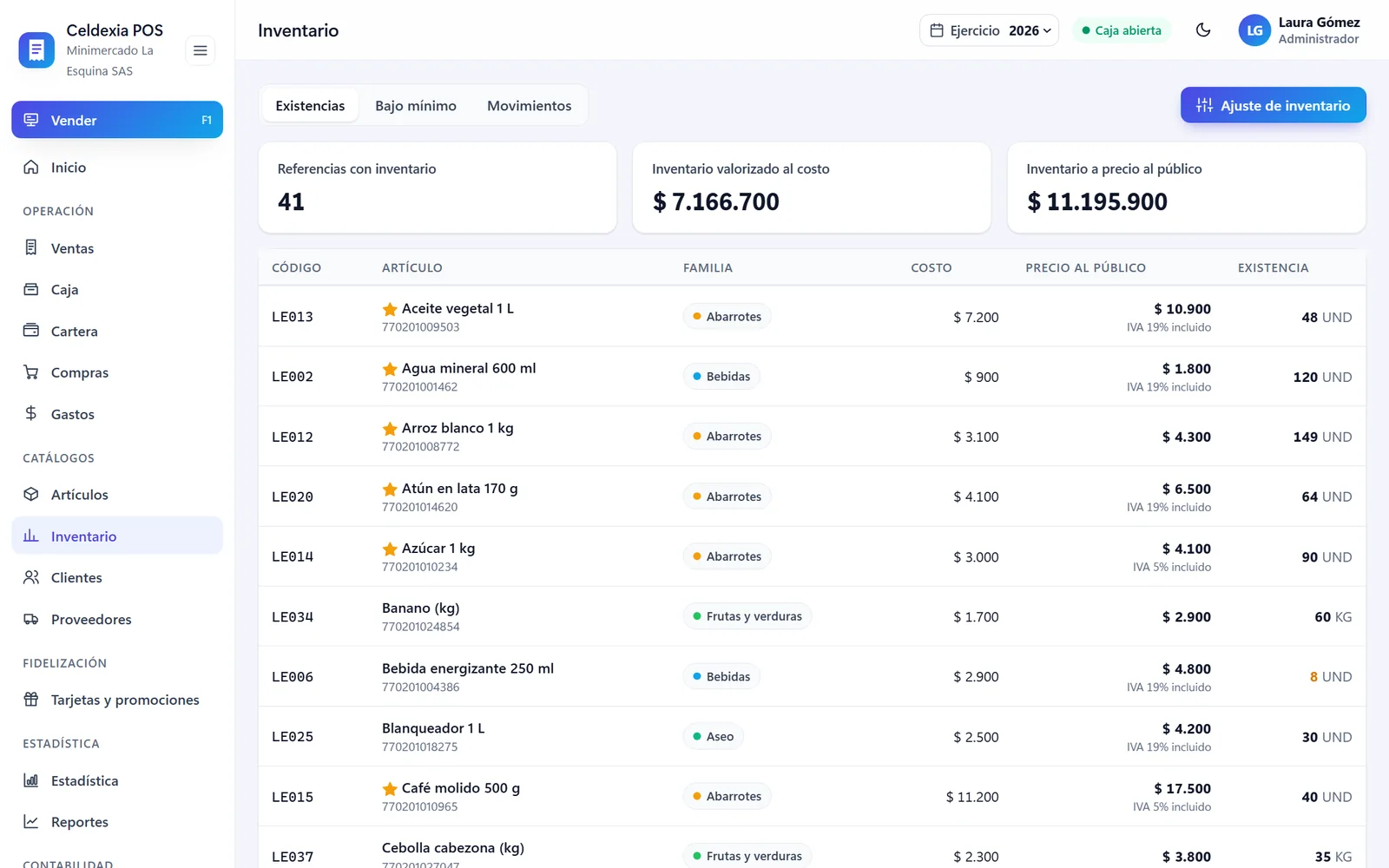Open the Ejercicio 2026 dropdown
1389x868 pixels.
tap(989, 30)
